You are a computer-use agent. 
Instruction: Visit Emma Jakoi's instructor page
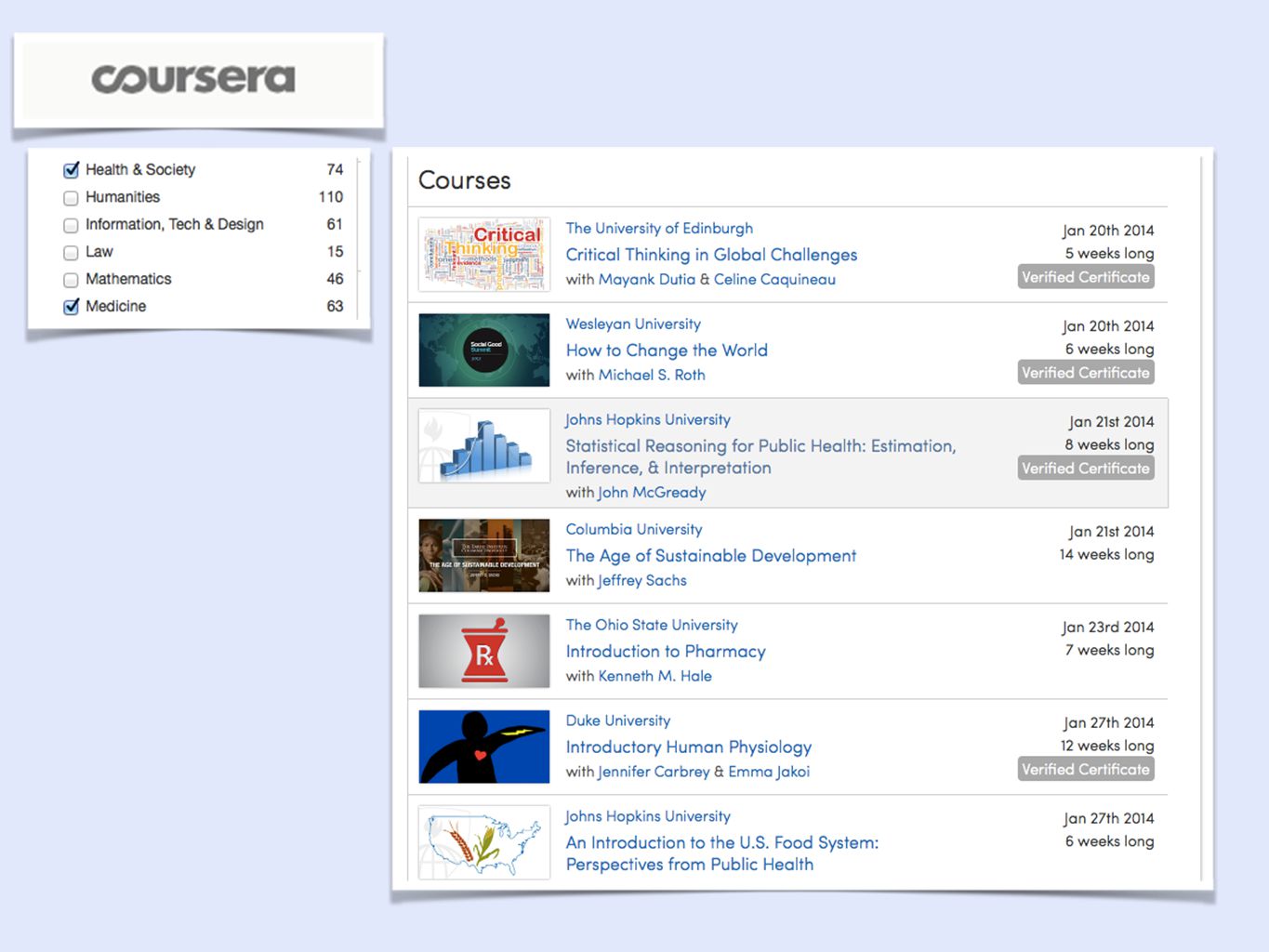click(x=769, y=772)
